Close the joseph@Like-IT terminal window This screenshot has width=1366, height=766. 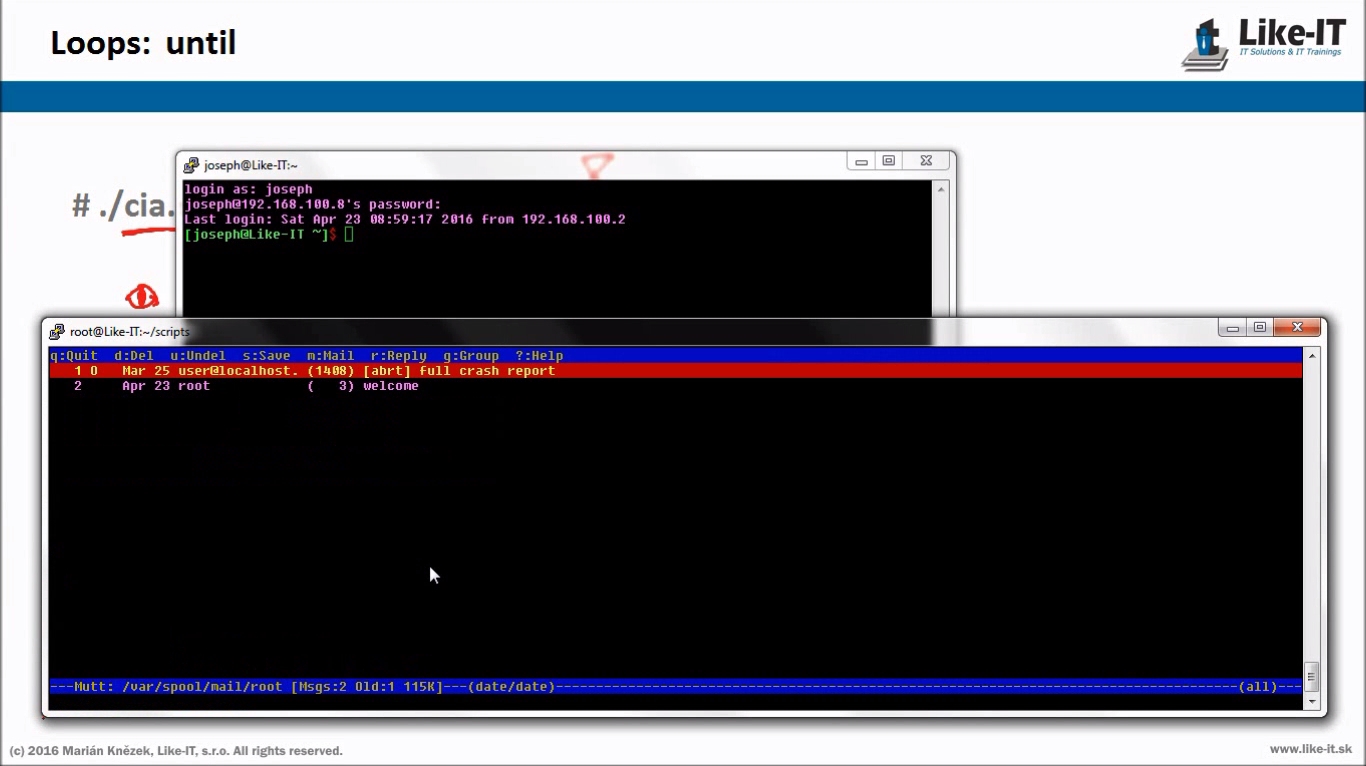tap(926, 161)
